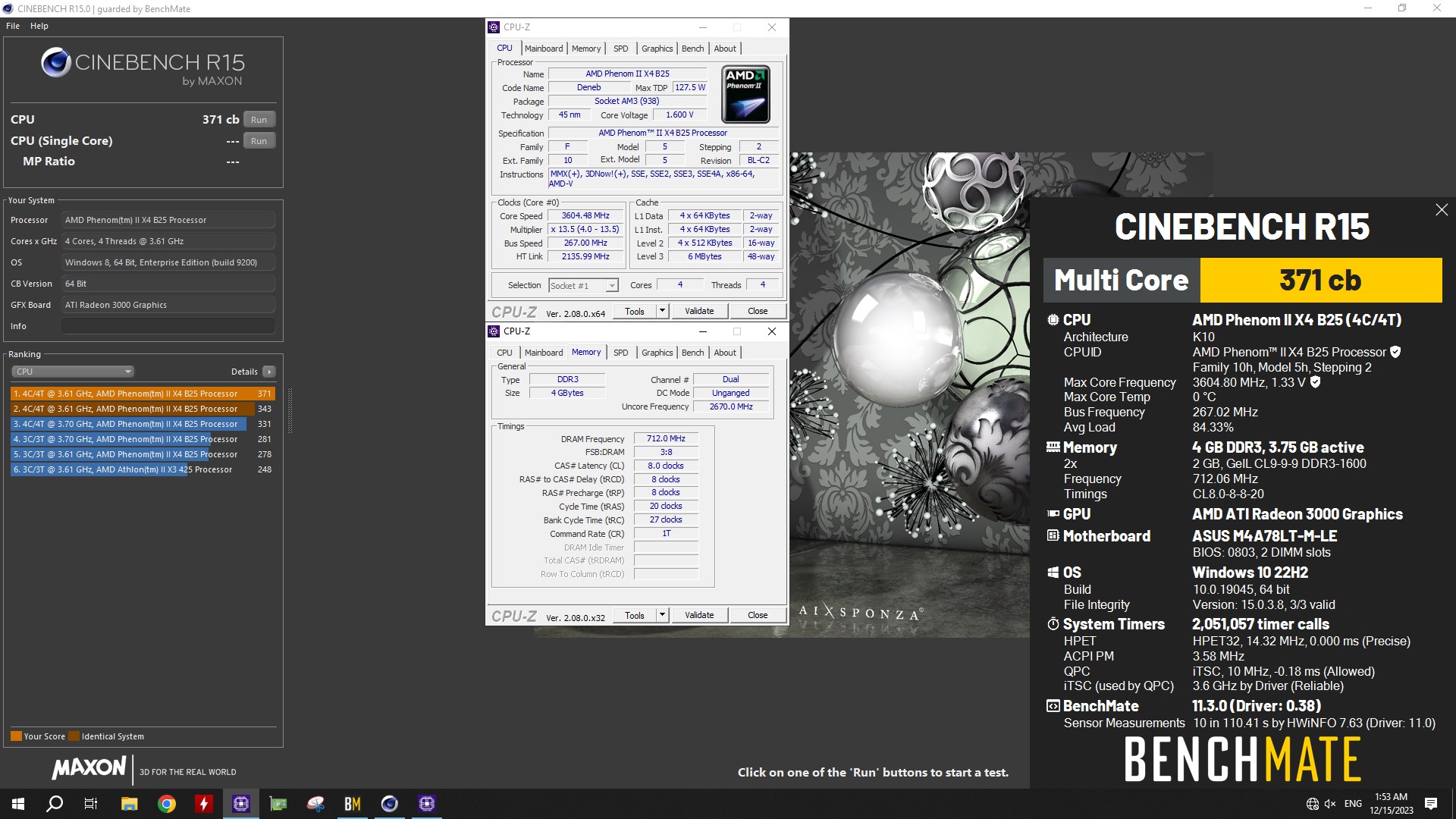This screenshot has height=819, width=1456.
Task: Switch to the first CPU-Z taskbar window
Action: point(240,804)
